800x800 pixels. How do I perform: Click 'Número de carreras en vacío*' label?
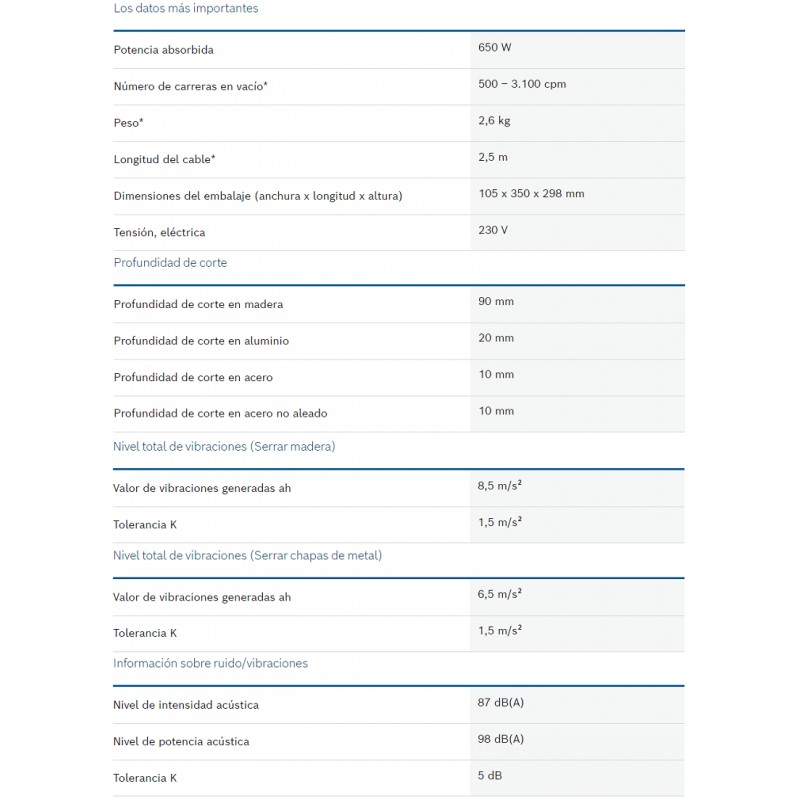point(190,86)
